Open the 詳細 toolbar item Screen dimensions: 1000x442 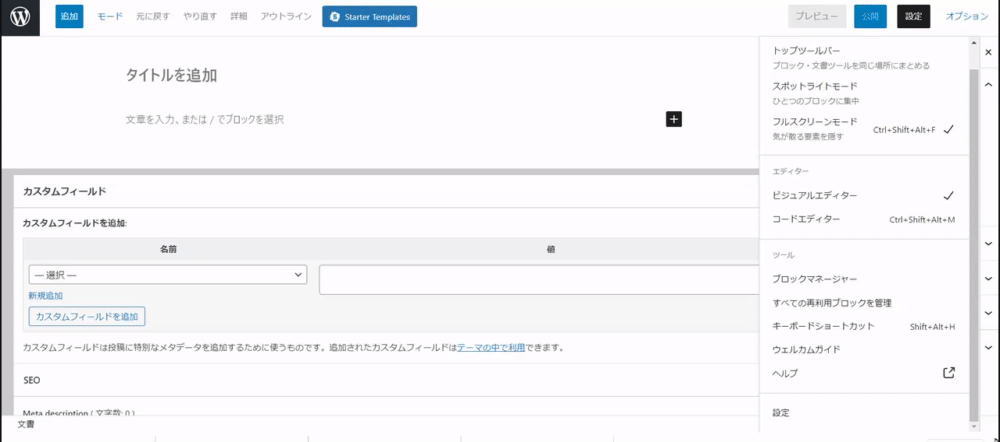pos(239,17)
